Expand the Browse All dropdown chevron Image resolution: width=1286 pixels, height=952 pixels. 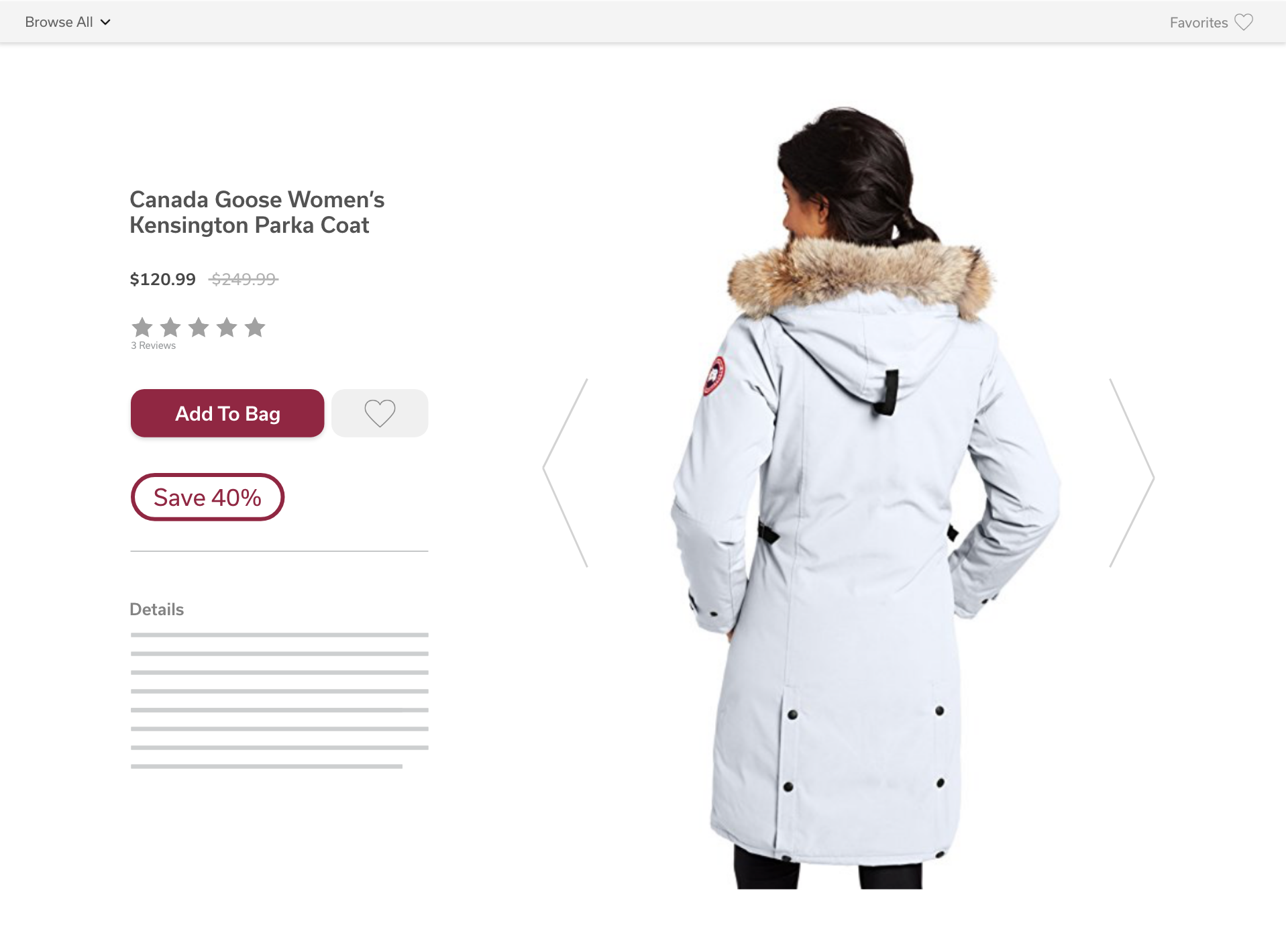tap(105, 22)
